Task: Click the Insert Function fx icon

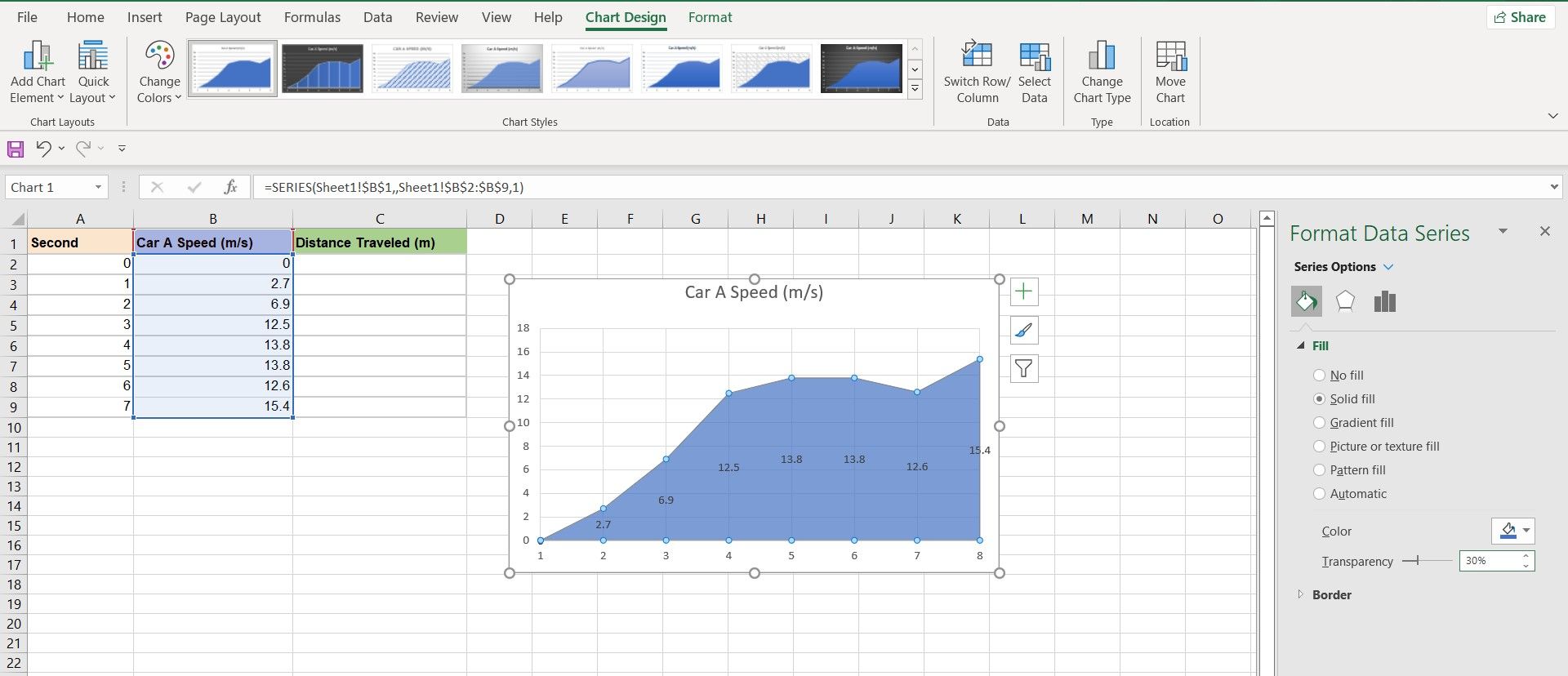Action: 231,187
